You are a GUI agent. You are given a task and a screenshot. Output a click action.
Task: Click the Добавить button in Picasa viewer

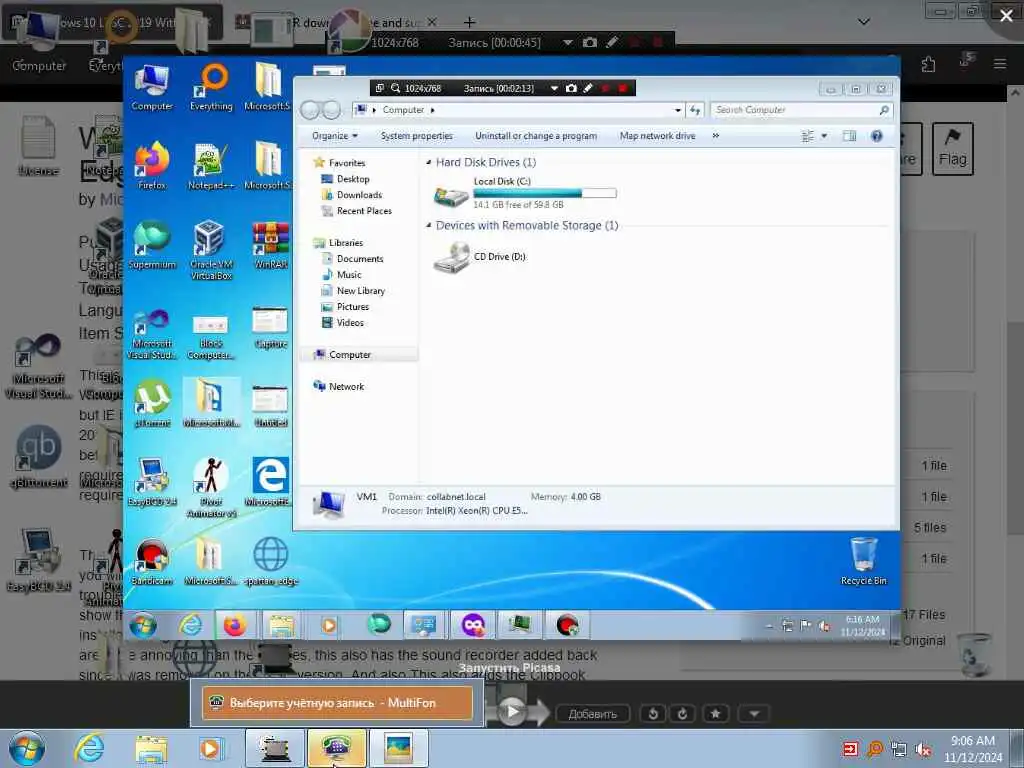tap(592, 714)
